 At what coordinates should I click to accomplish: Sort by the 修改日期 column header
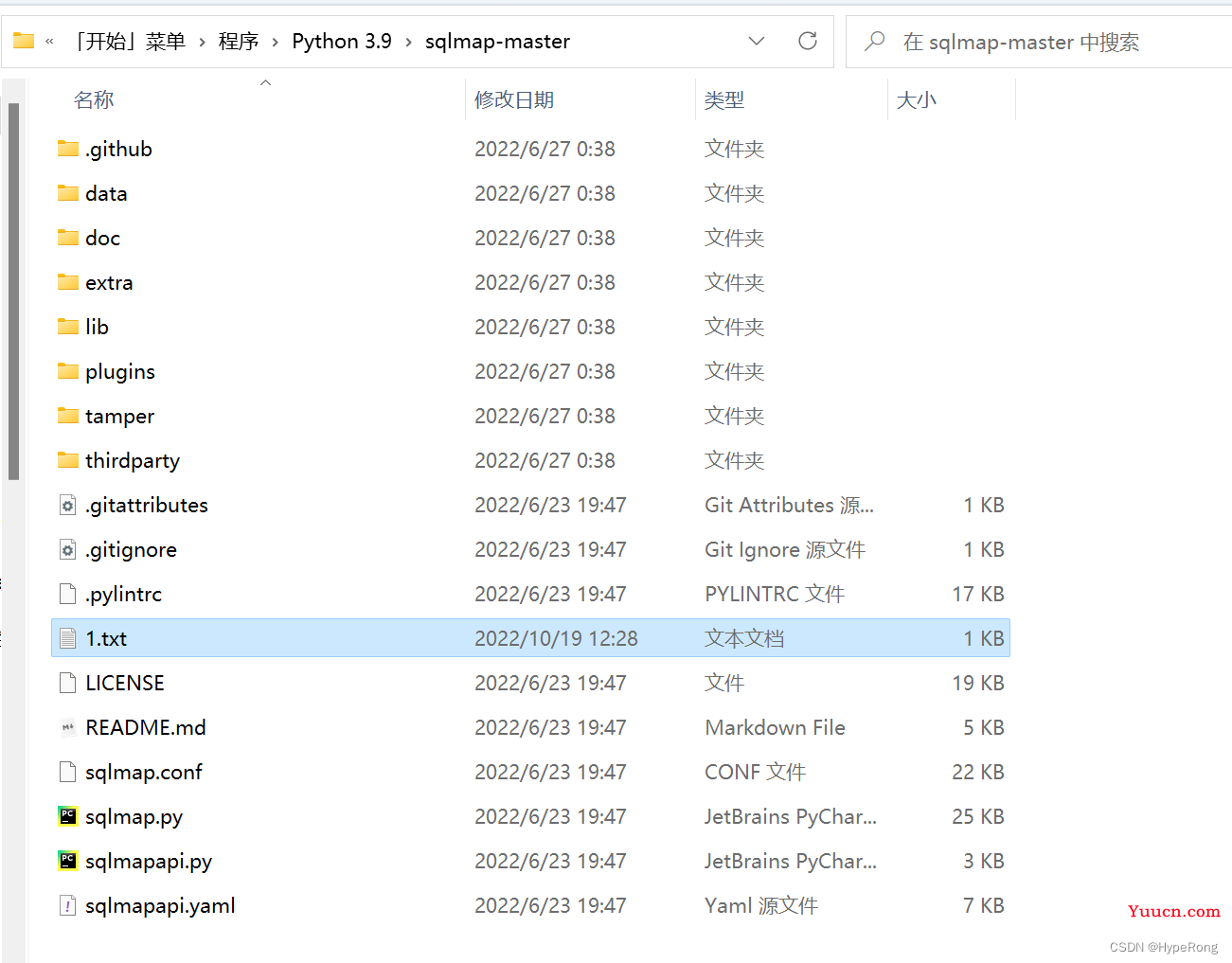click(x=514, y=99)
